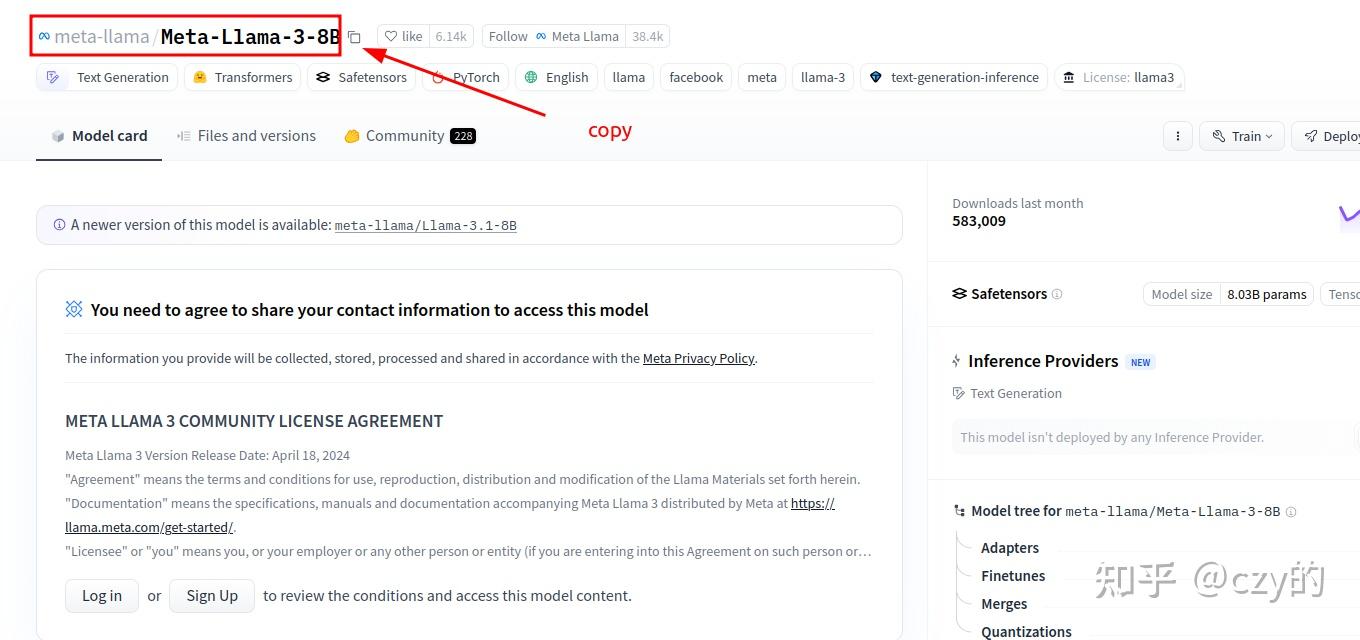Click the like heart button

coord(404,36)
